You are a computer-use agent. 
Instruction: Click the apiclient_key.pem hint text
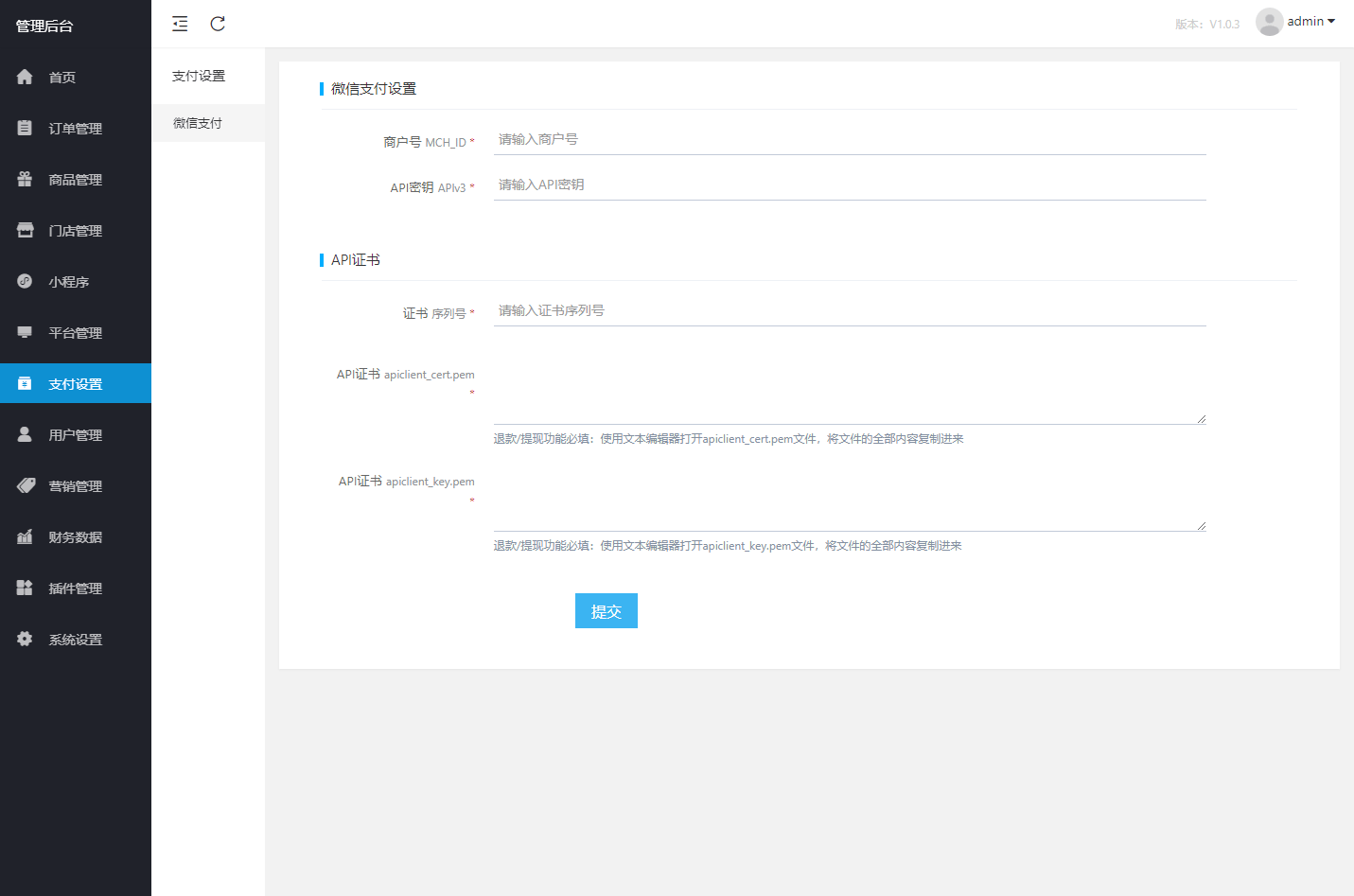728,545
